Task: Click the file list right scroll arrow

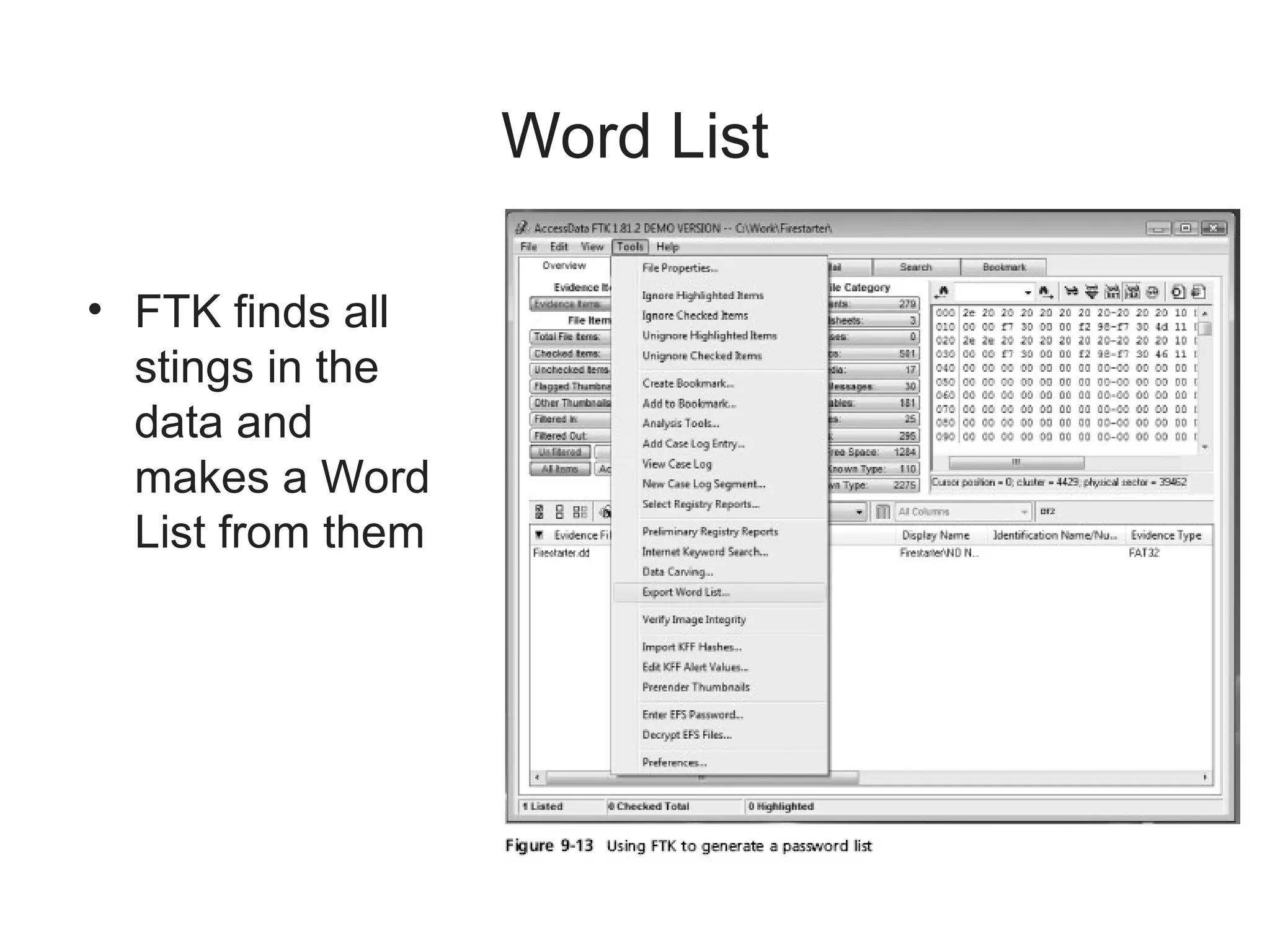Action: click(x=1205, y=777)
